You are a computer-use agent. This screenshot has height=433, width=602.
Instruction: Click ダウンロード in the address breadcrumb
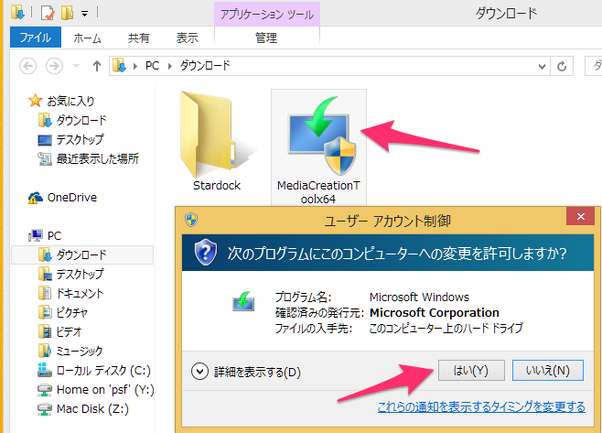tap(205, 66)
